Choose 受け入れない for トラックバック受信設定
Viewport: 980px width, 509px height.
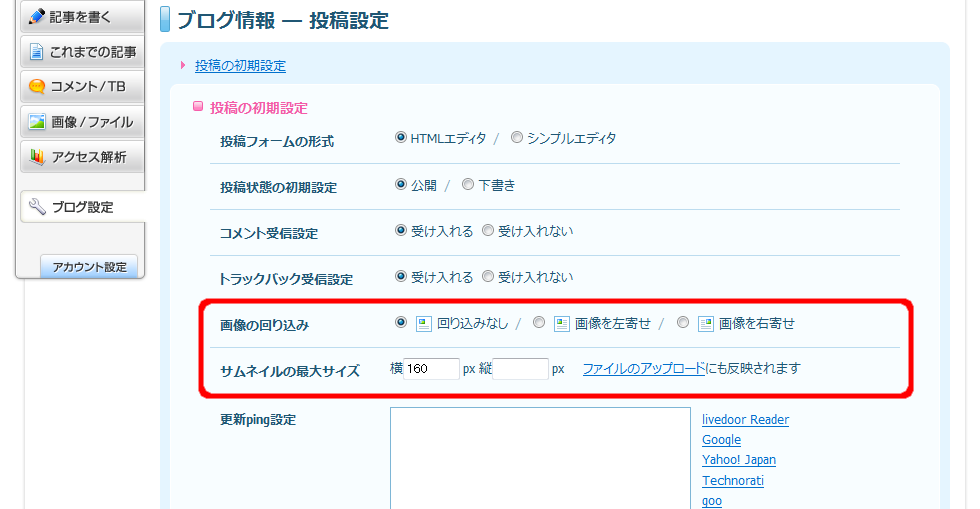(x=488, y=276)
